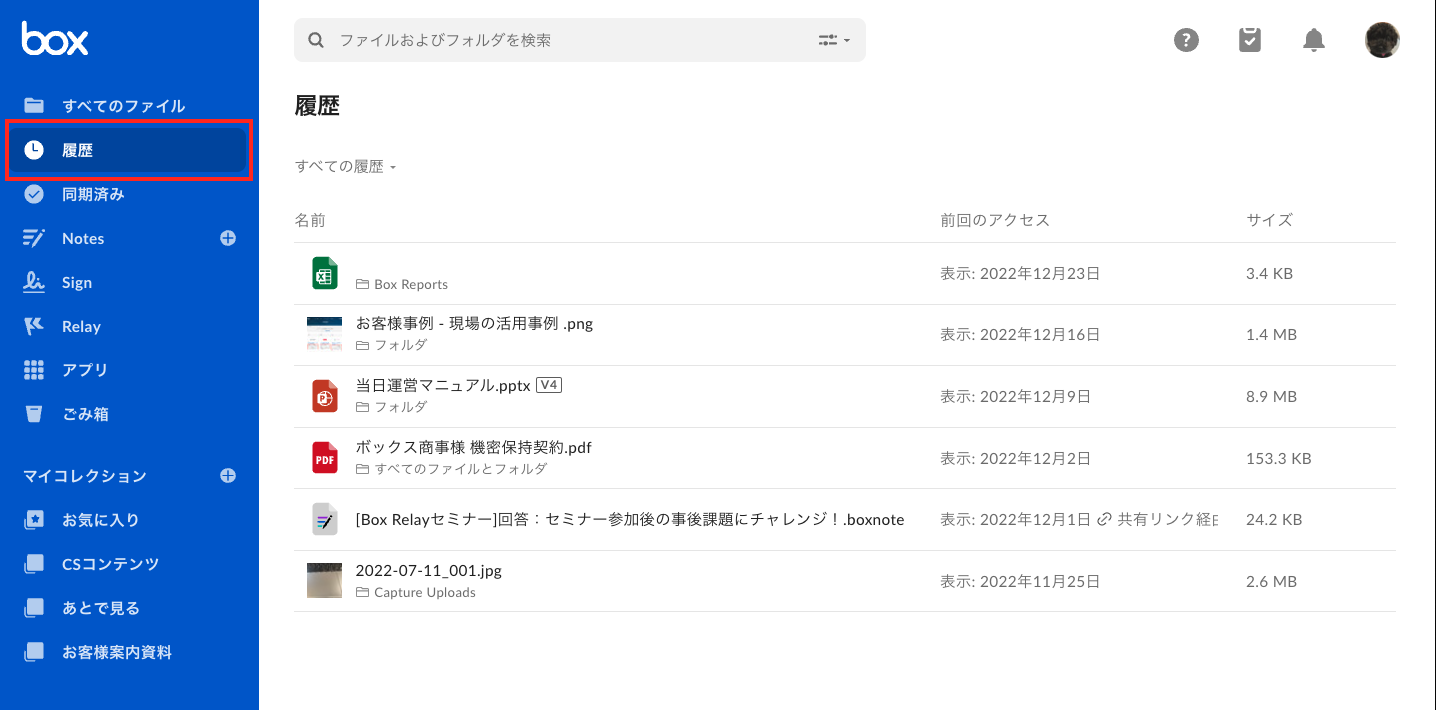
Task: Create a new Note via the plus icon
Action: pyautogui.click(x=228, y=238)
